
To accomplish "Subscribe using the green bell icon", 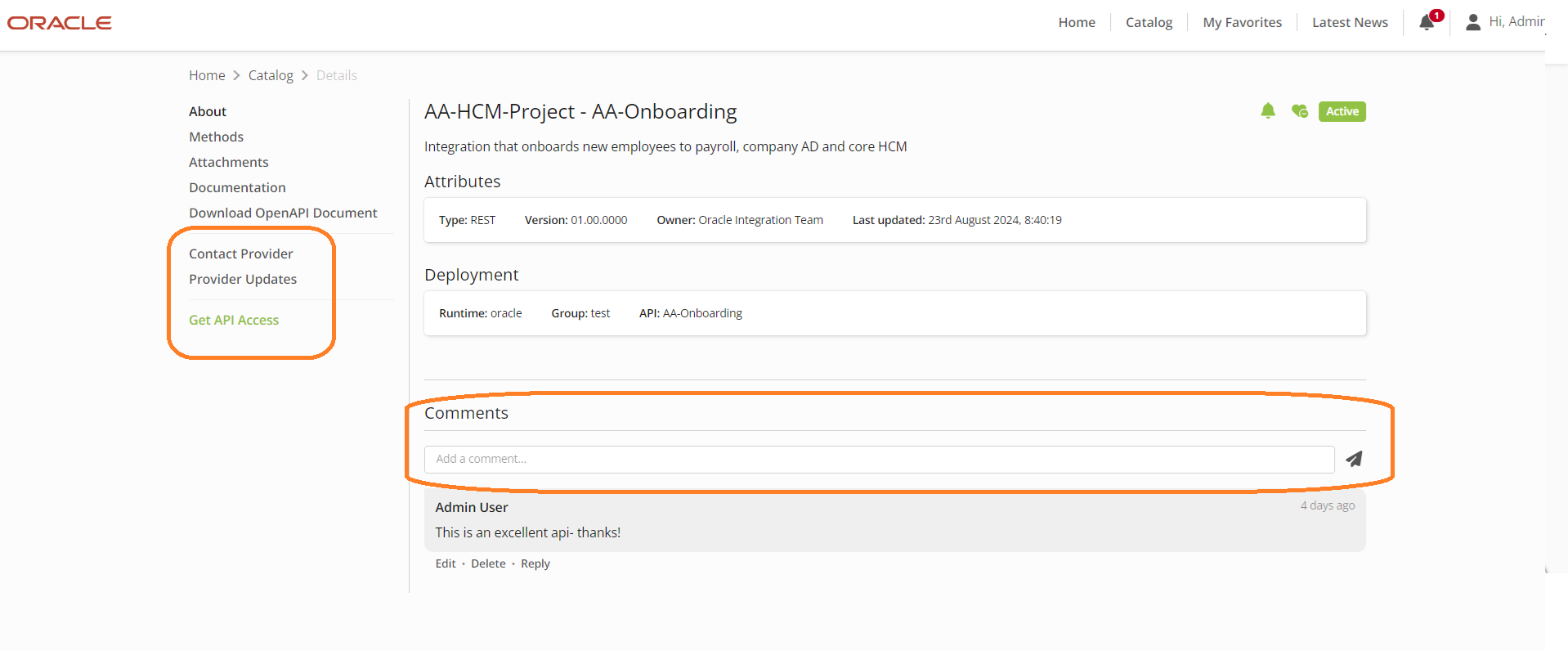I will point(1268,111).
